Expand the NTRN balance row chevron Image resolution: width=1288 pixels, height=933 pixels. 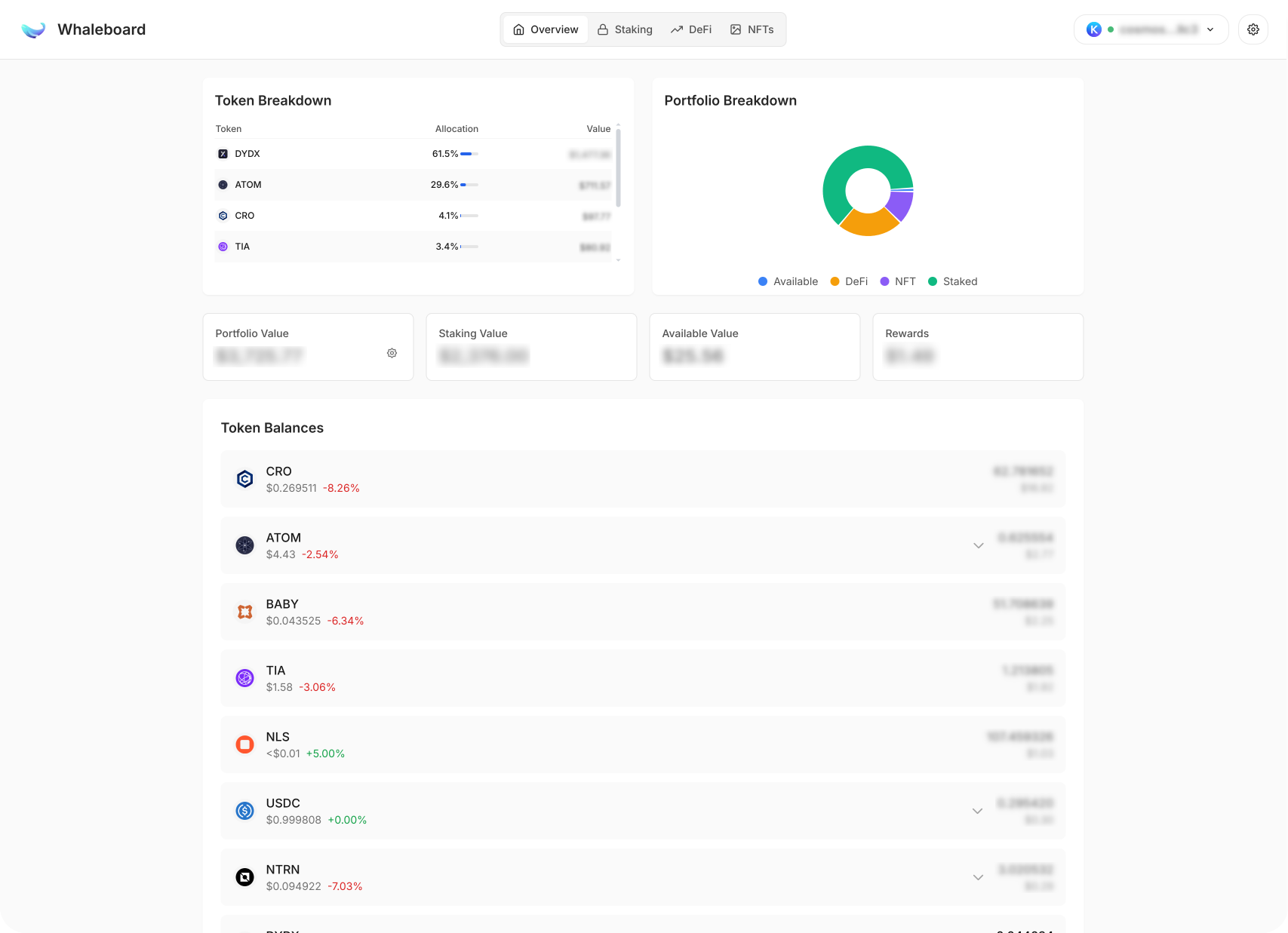(979, 877)
